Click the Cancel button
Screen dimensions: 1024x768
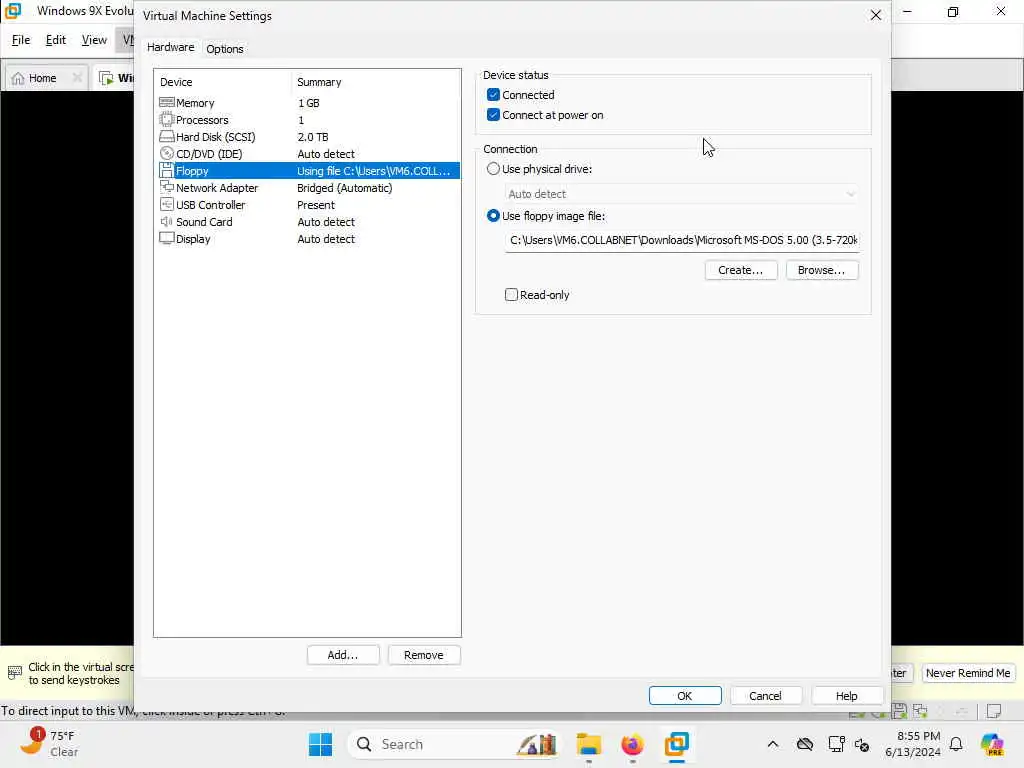(x=765, y=696)
